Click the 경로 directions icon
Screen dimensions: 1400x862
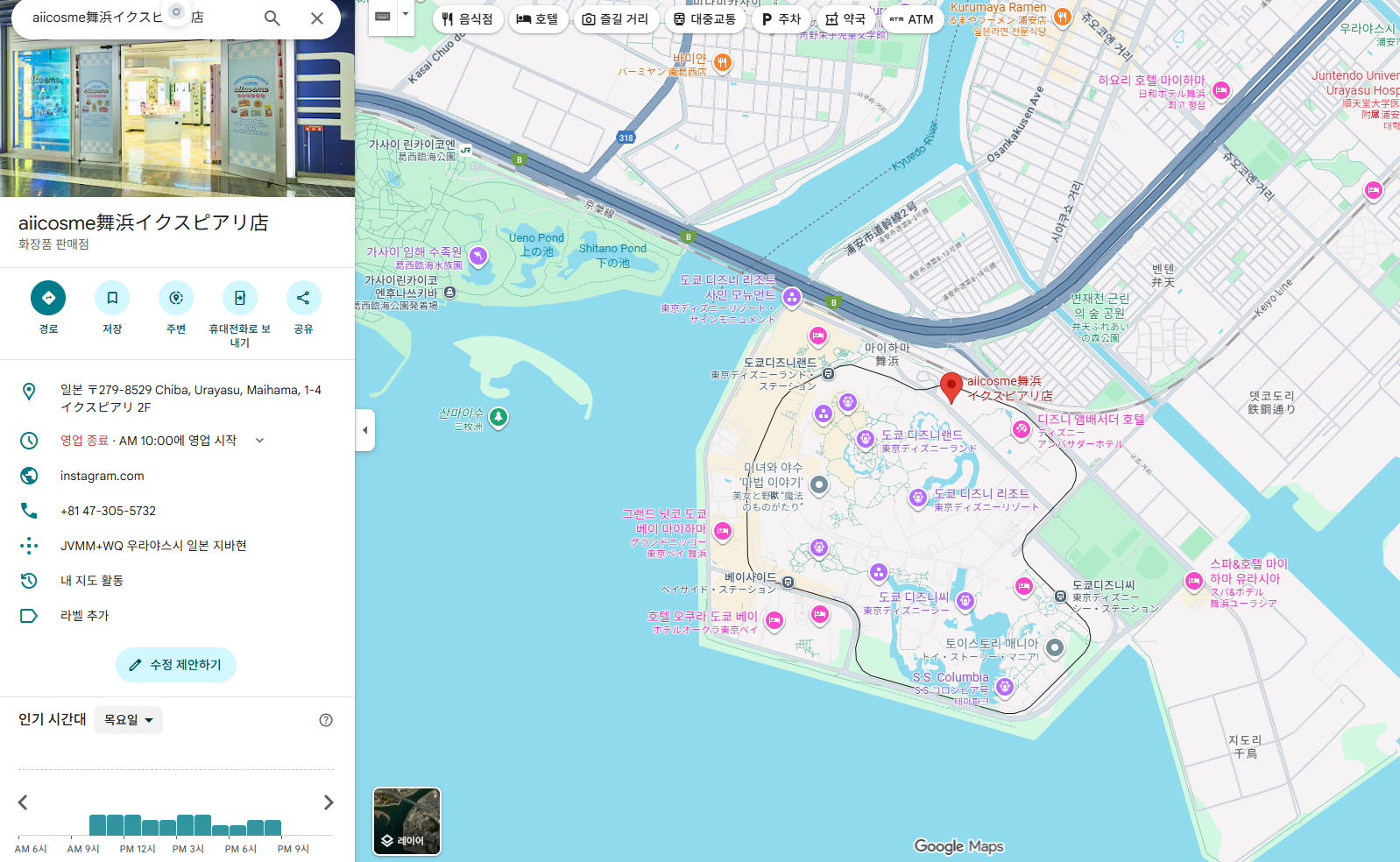point(48,298)
